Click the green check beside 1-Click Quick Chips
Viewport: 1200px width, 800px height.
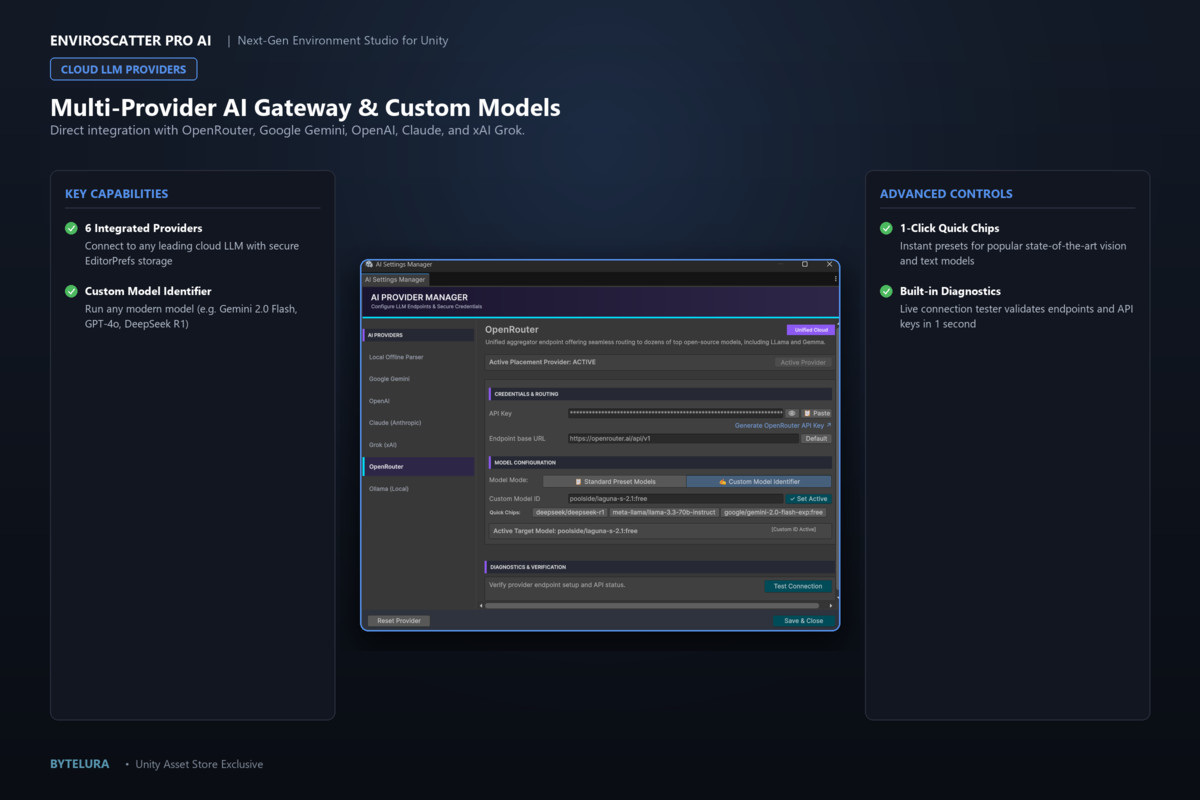pos(886,228)
